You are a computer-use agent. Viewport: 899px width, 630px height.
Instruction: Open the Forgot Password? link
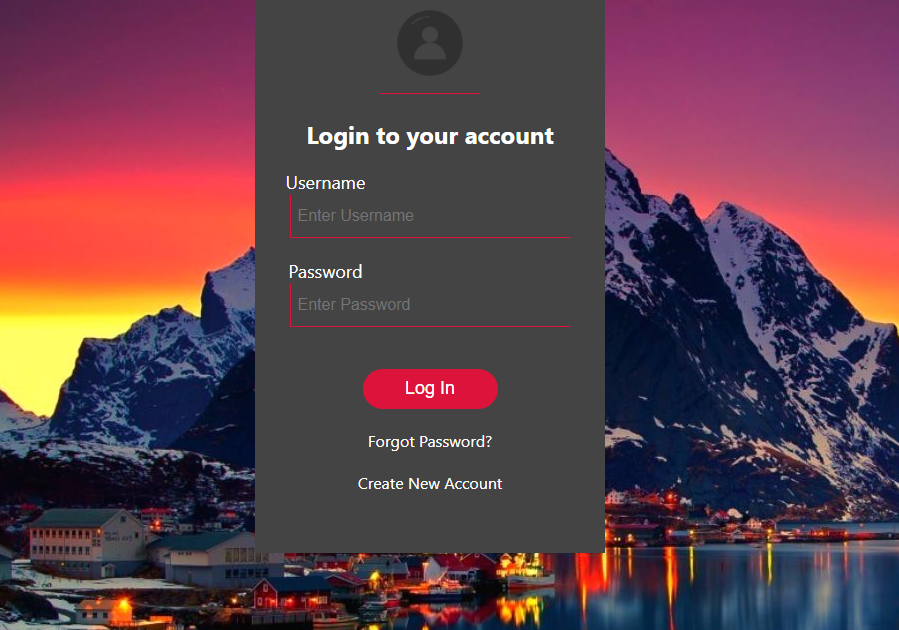coord(430,442)
